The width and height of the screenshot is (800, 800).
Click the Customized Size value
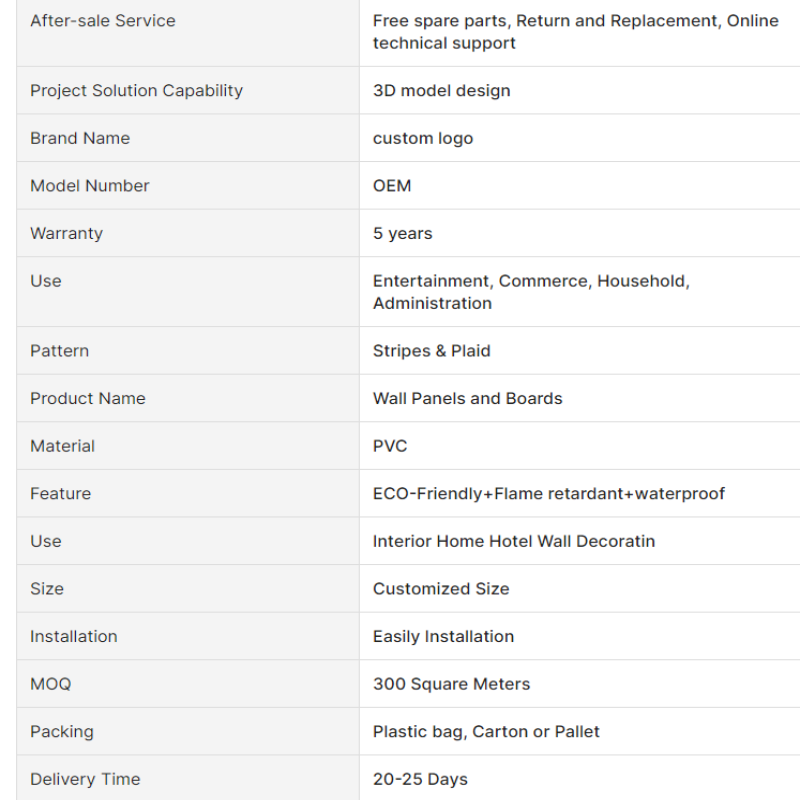click(x=441, y=589)
